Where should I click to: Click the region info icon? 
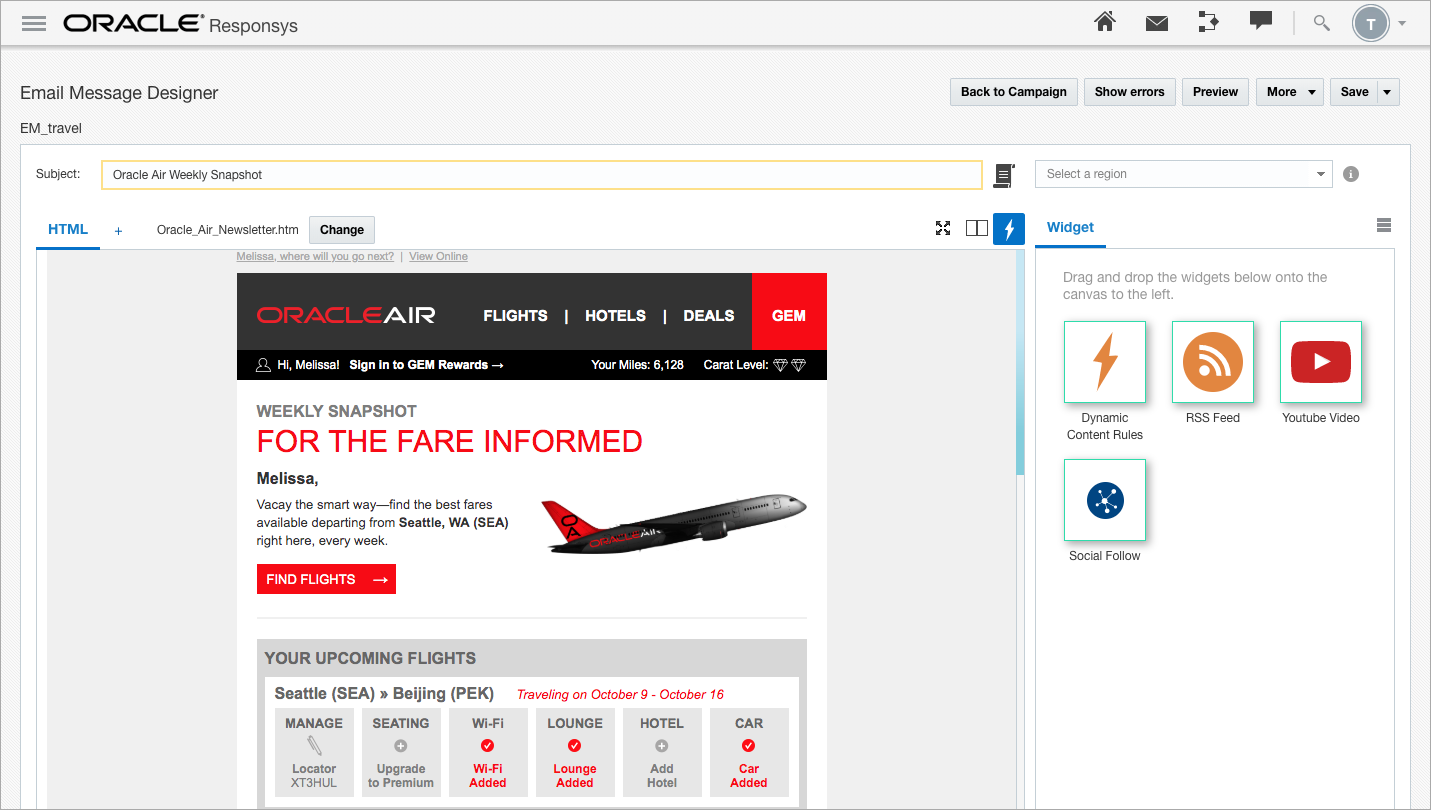pos(1351,174)
